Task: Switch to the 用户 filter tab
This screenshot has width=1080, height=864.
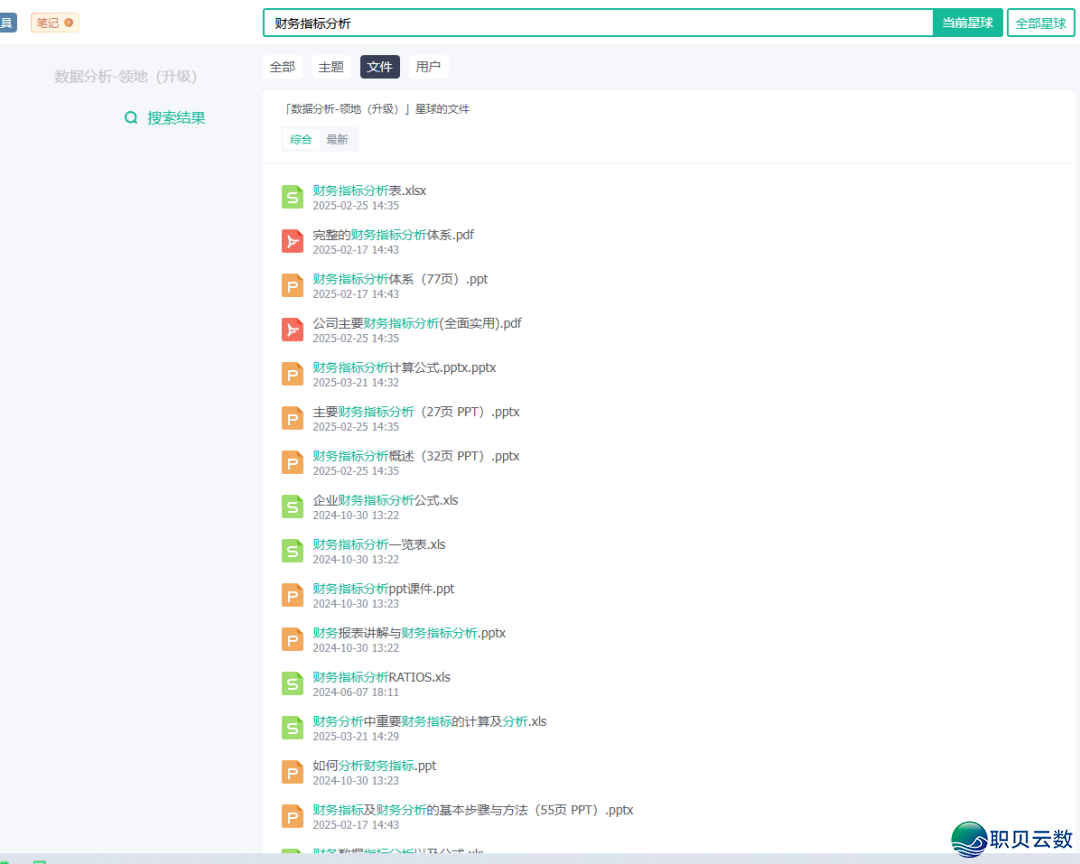Action: (428, 67)
